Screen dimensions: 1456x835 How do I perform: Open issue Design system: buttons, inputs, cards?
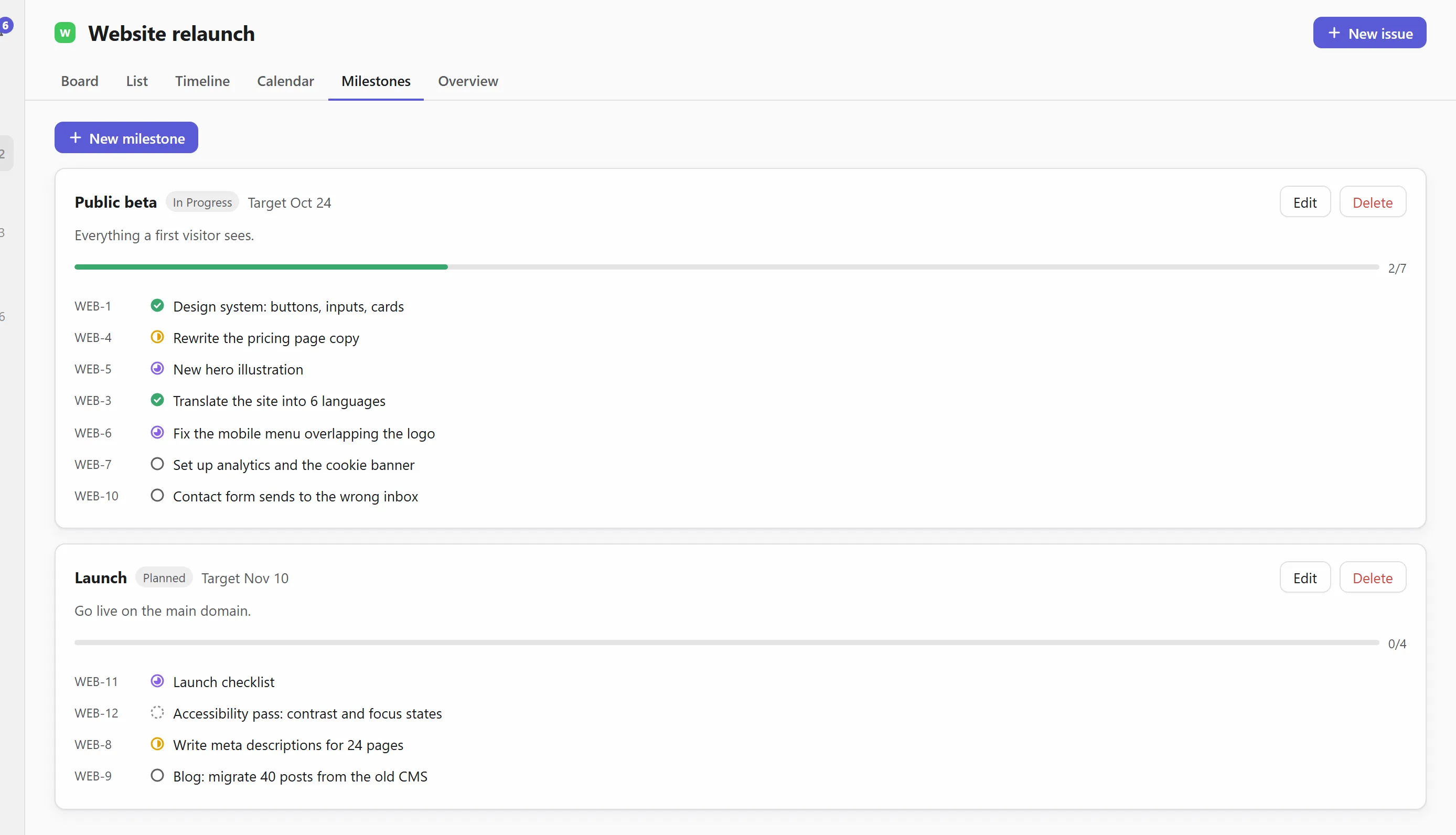point(288,306)
